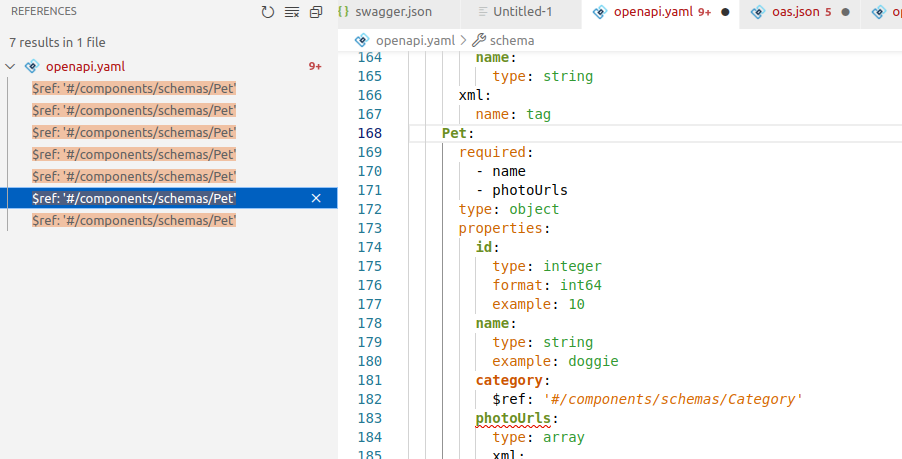Click the swagger.json braces file icon
902x459 pixels.
344,12
